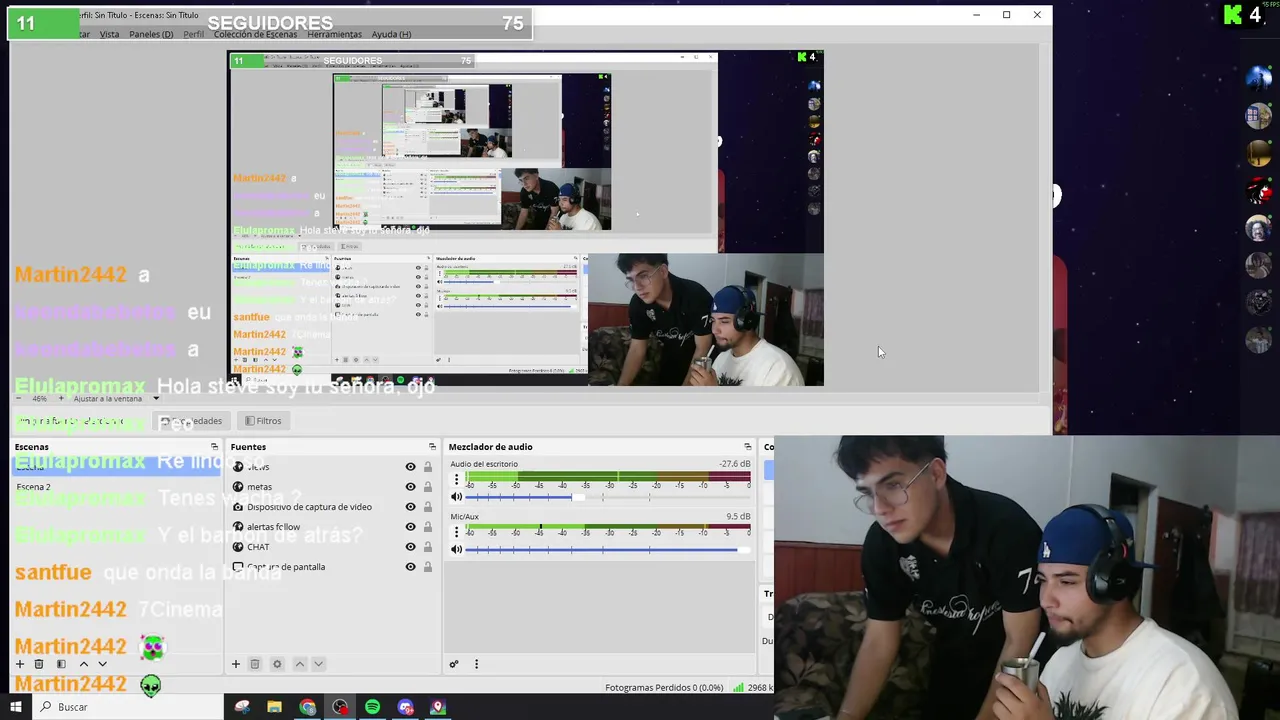This screenshot has width=1280, height=720.
Task: Move scene up in Escenas panel
Action: (83, 664)
